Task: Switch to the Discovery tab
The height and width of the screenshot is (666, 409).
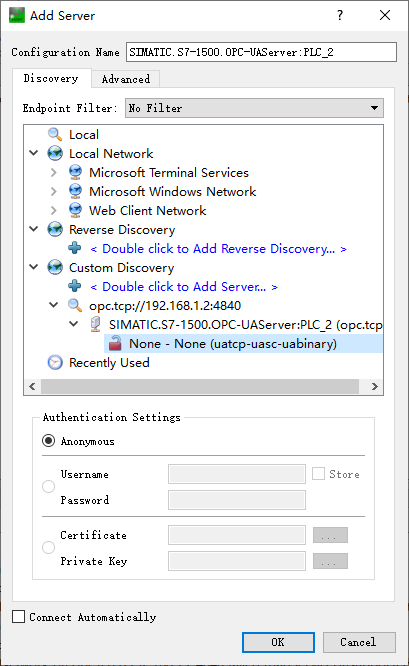Action: coord(51,78)
